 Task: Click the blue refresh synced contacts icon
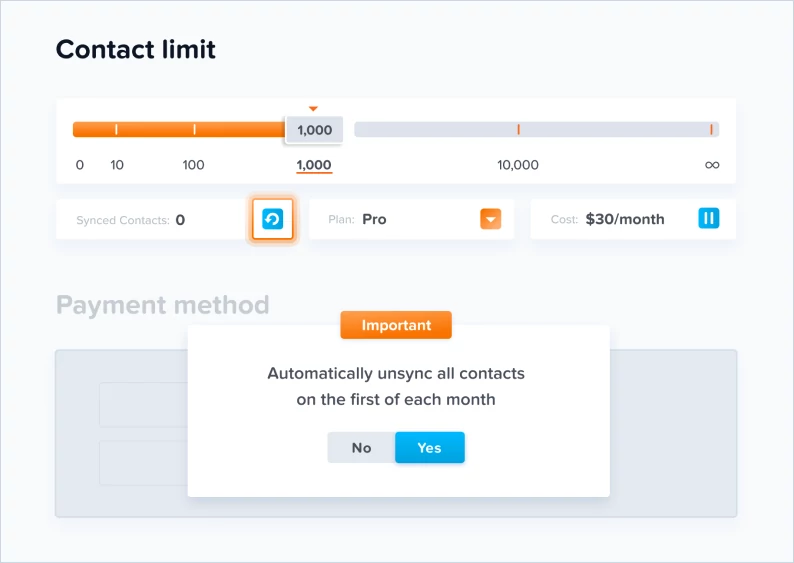(x=272, y=219)
